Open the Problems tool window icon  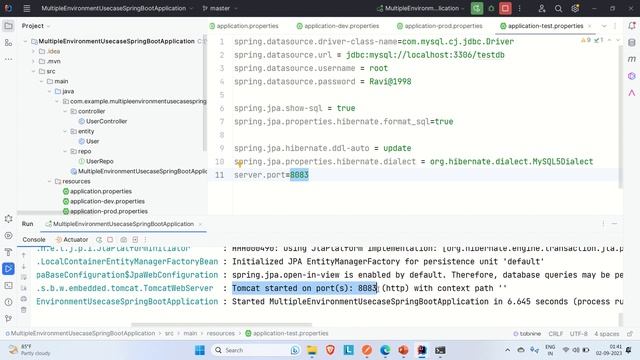(8, 302)
